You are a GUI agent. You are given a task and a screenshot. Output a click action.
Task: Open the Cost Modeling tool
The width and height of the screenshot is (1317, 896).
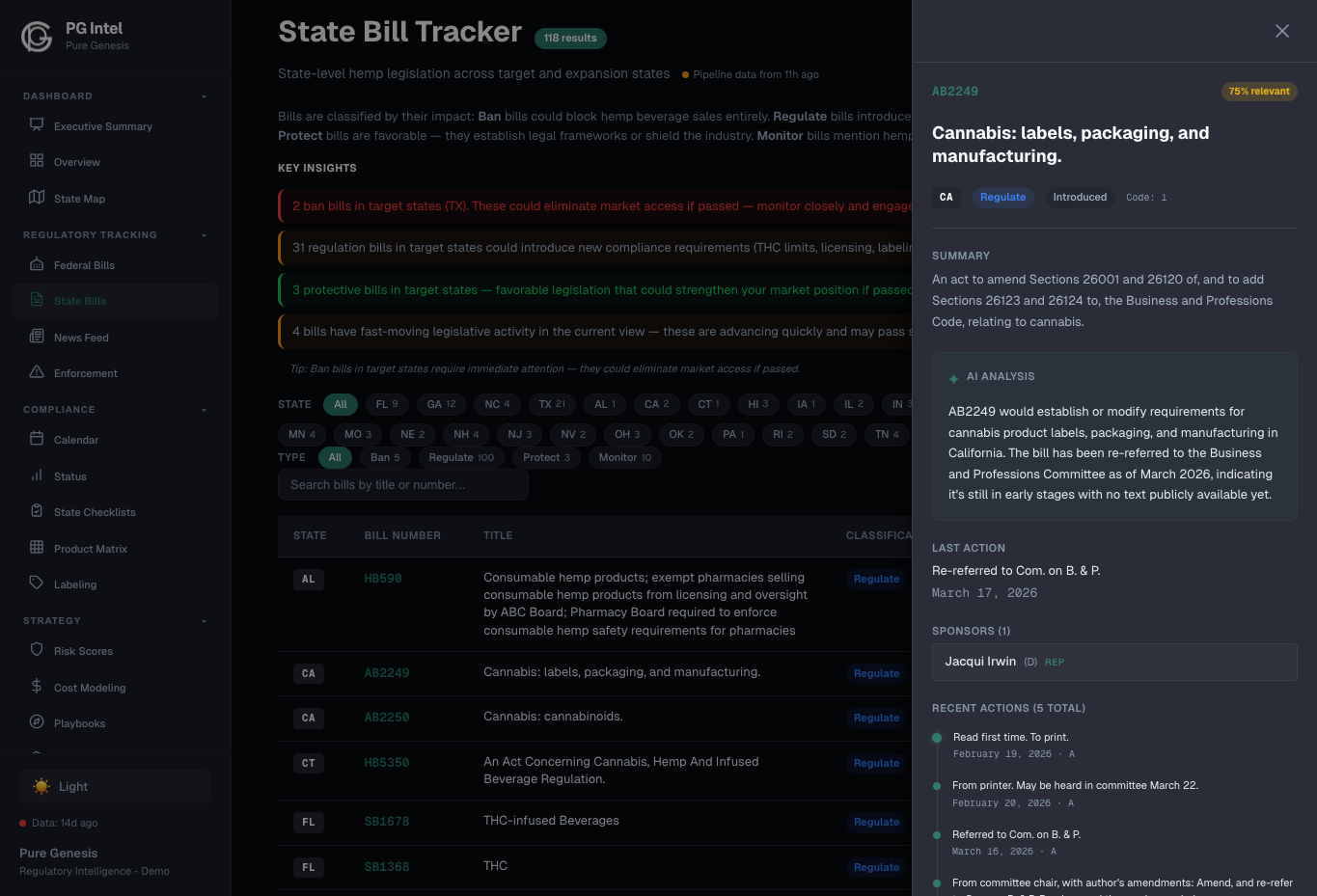pos(88,687)
